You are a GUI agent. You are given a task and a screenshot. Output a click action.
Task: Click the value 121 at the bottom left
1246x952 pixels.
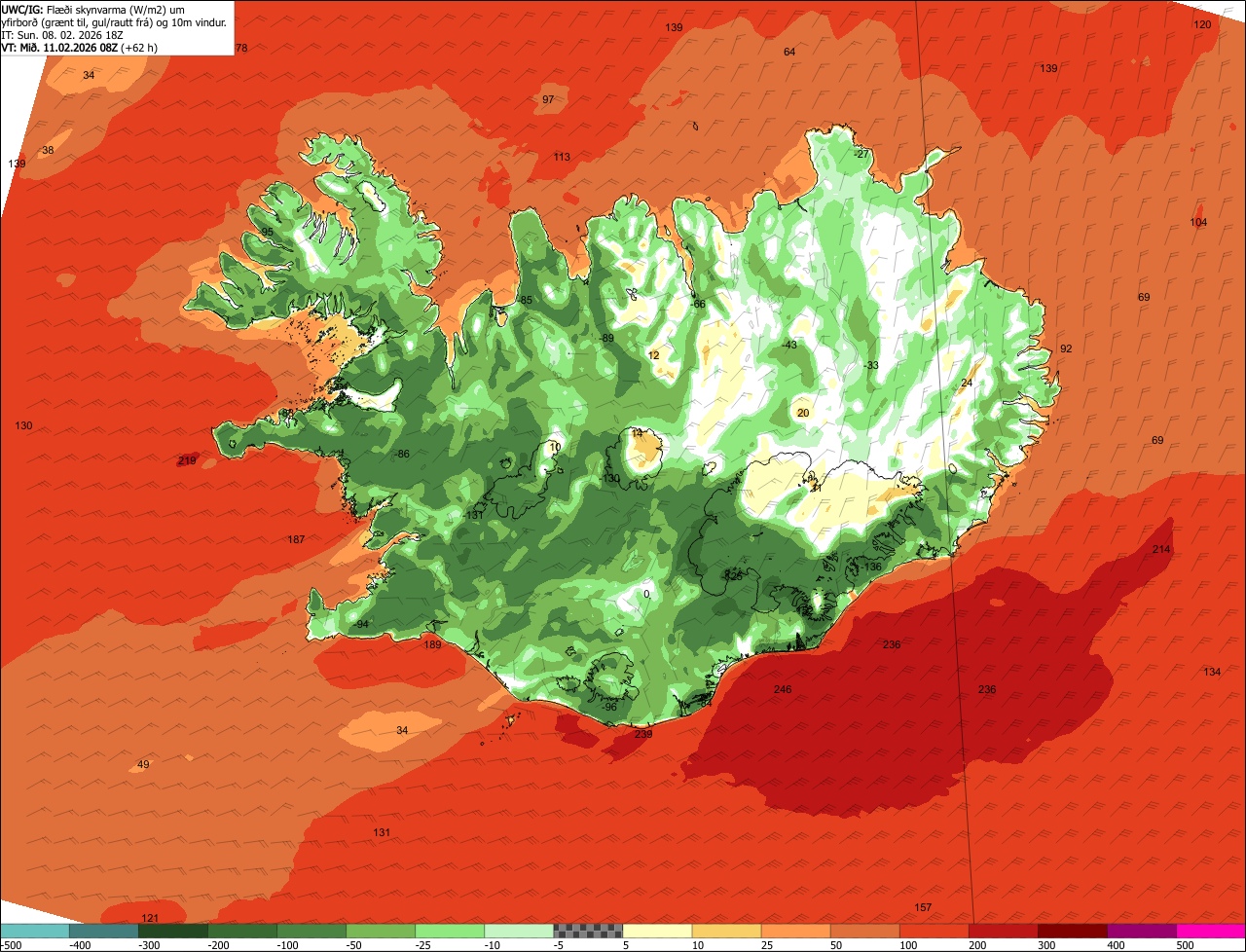tap(150, 918)
